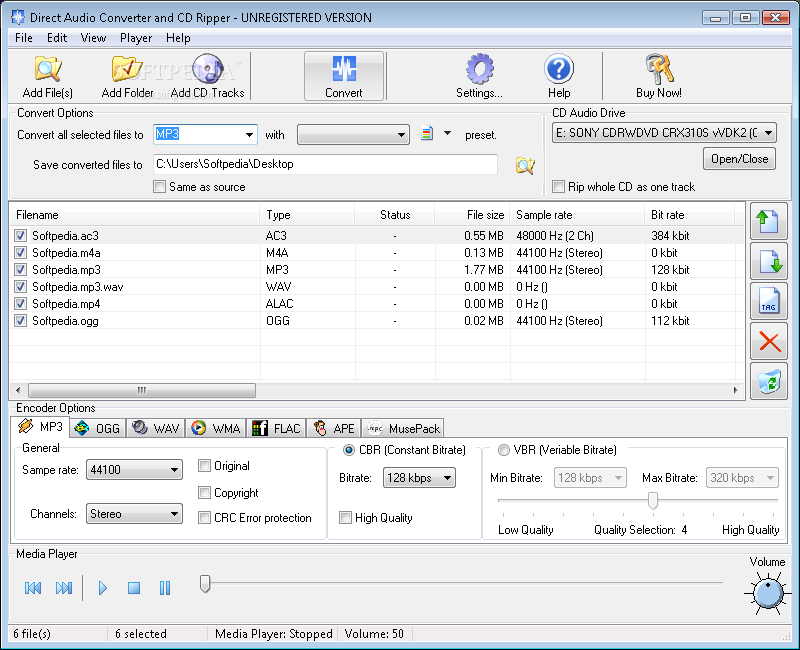Viewport: 800px width, 650px height.
Task: Tick the High Quality checkbox
Action: click(345, 517)
